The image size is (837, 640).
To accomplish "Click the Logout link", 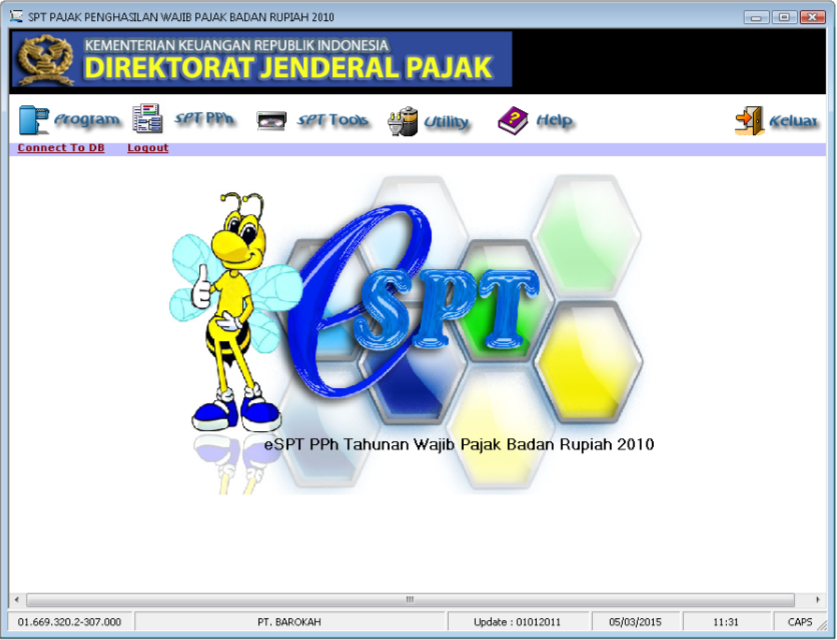I will coord(148,148).
